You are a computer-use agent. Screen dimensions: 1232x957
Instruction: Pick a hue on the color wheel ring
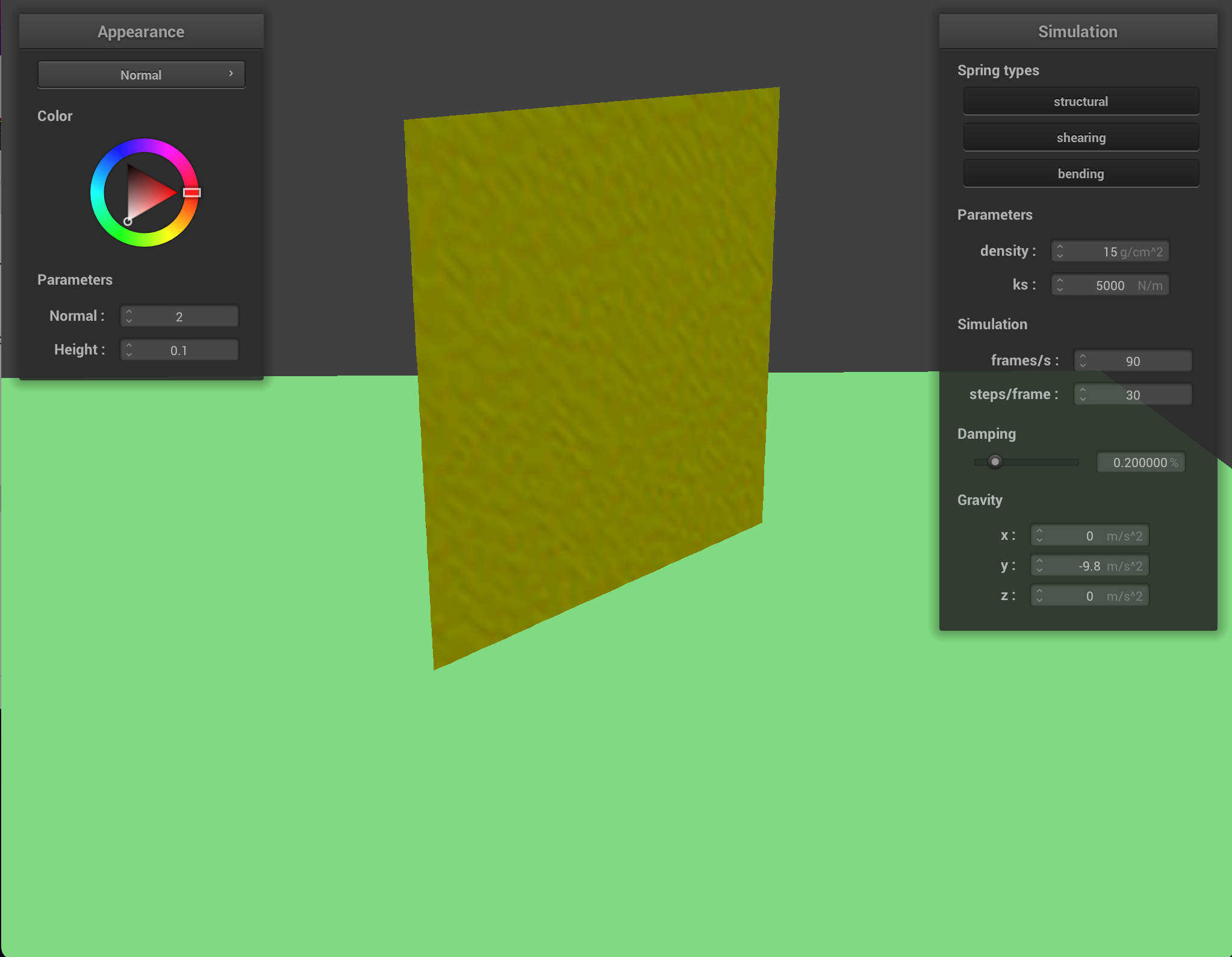point(144,144)
